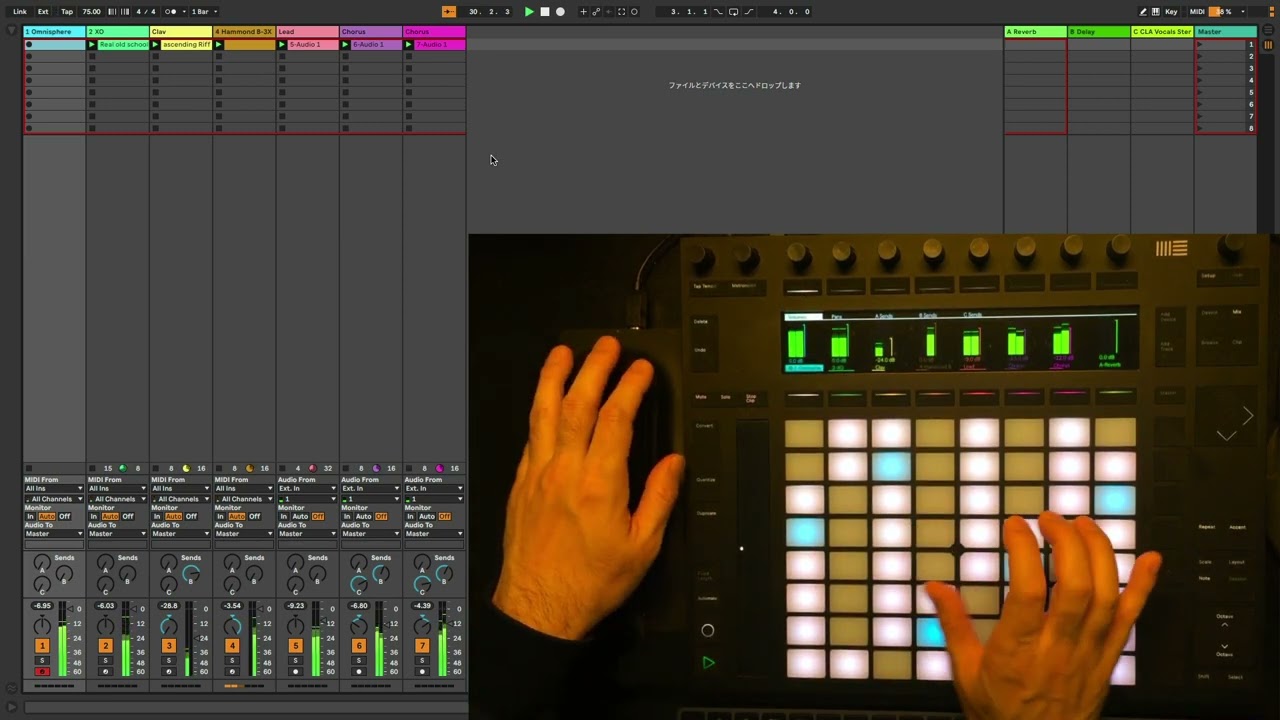The image size is (1280, 720).
Task: Toggle the metronome button
Action: 171,12
